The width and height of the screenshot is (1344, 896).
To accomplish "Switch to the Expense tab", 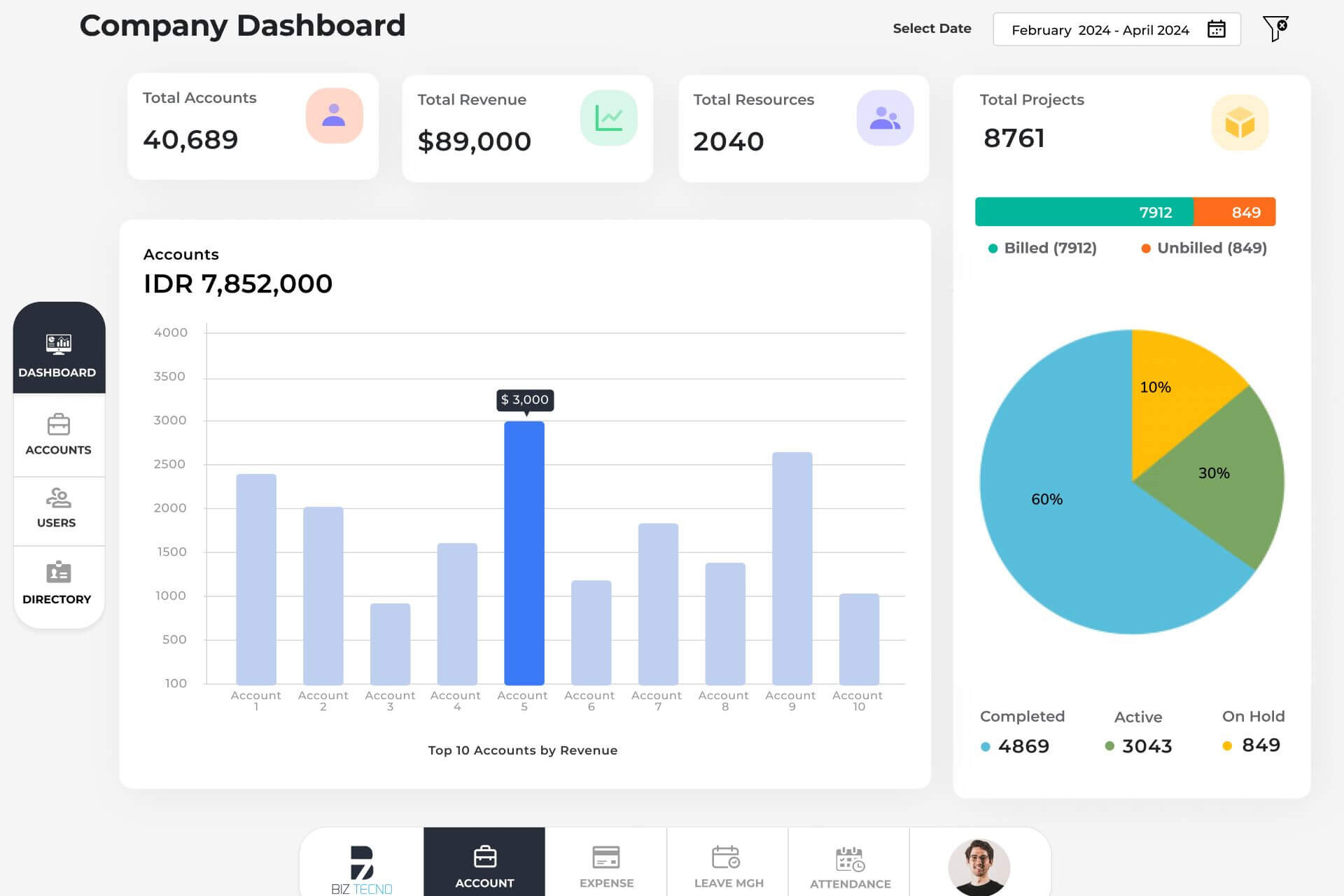I will click(606, 867).
